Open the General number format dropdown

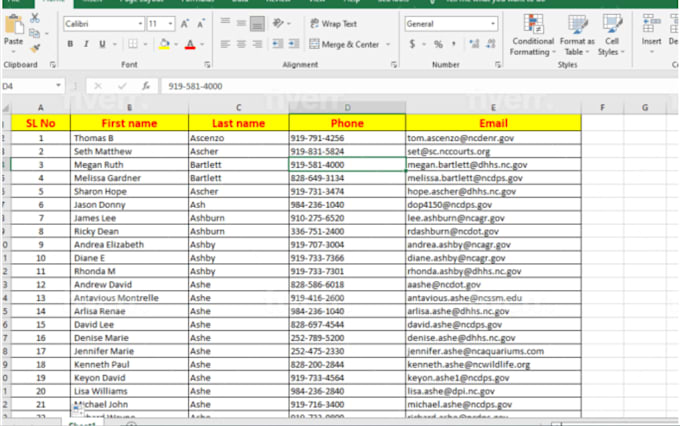493,24
